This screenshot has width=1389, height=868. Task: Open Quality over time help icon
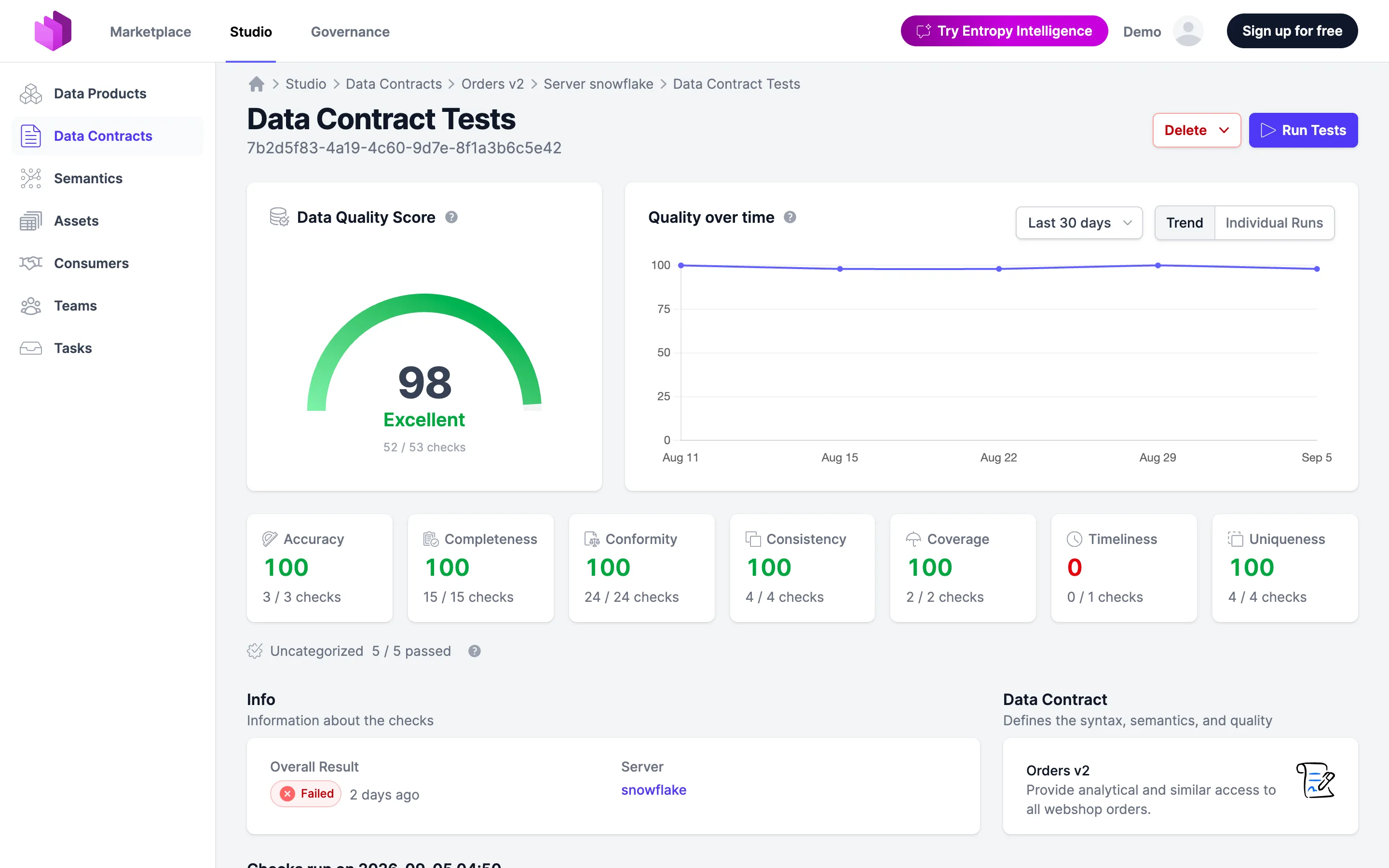point(790,217)
